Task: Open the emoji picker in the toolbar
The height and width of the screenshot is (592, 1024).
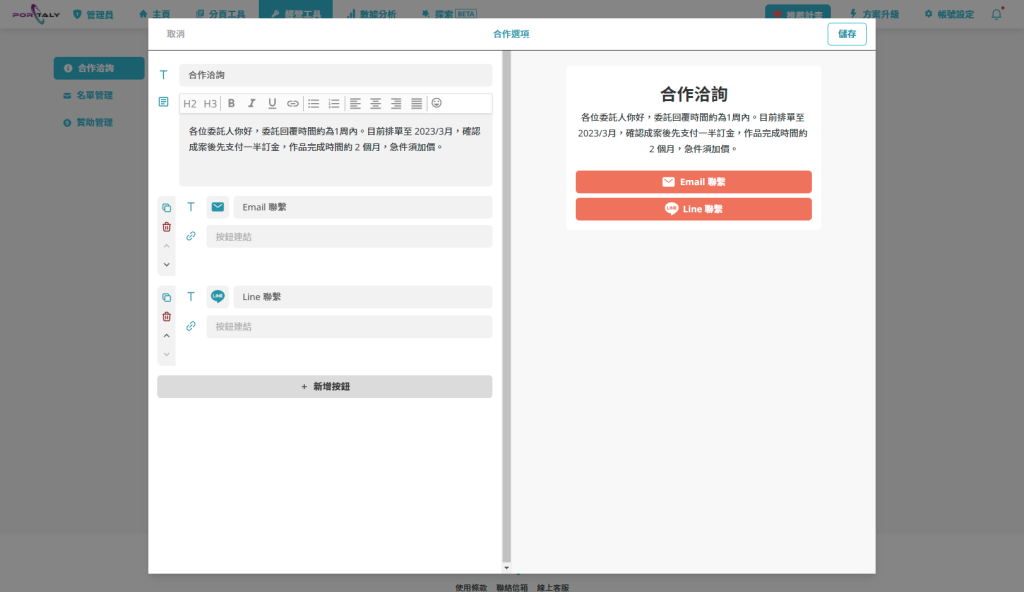Action: (436, 103)
